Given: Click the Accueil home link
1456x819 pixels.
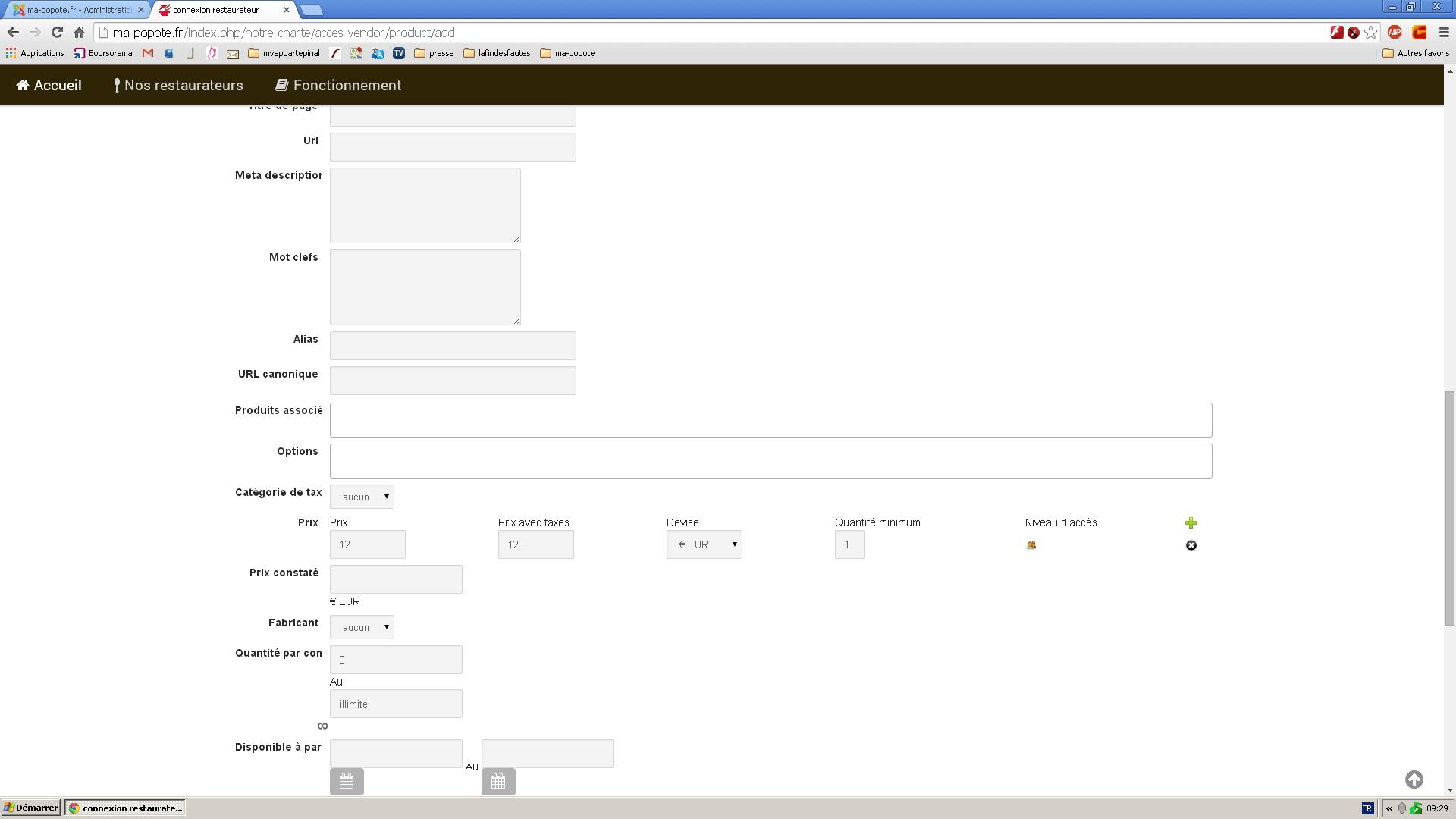Looking at the screenshot, I should [x=49, y=85].
